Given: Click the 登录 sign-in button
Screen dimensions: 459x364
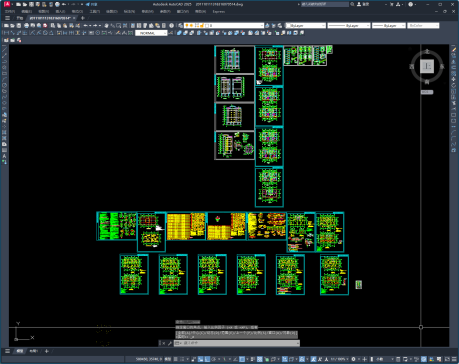Looking at the screenshot, I should point(363,4).
